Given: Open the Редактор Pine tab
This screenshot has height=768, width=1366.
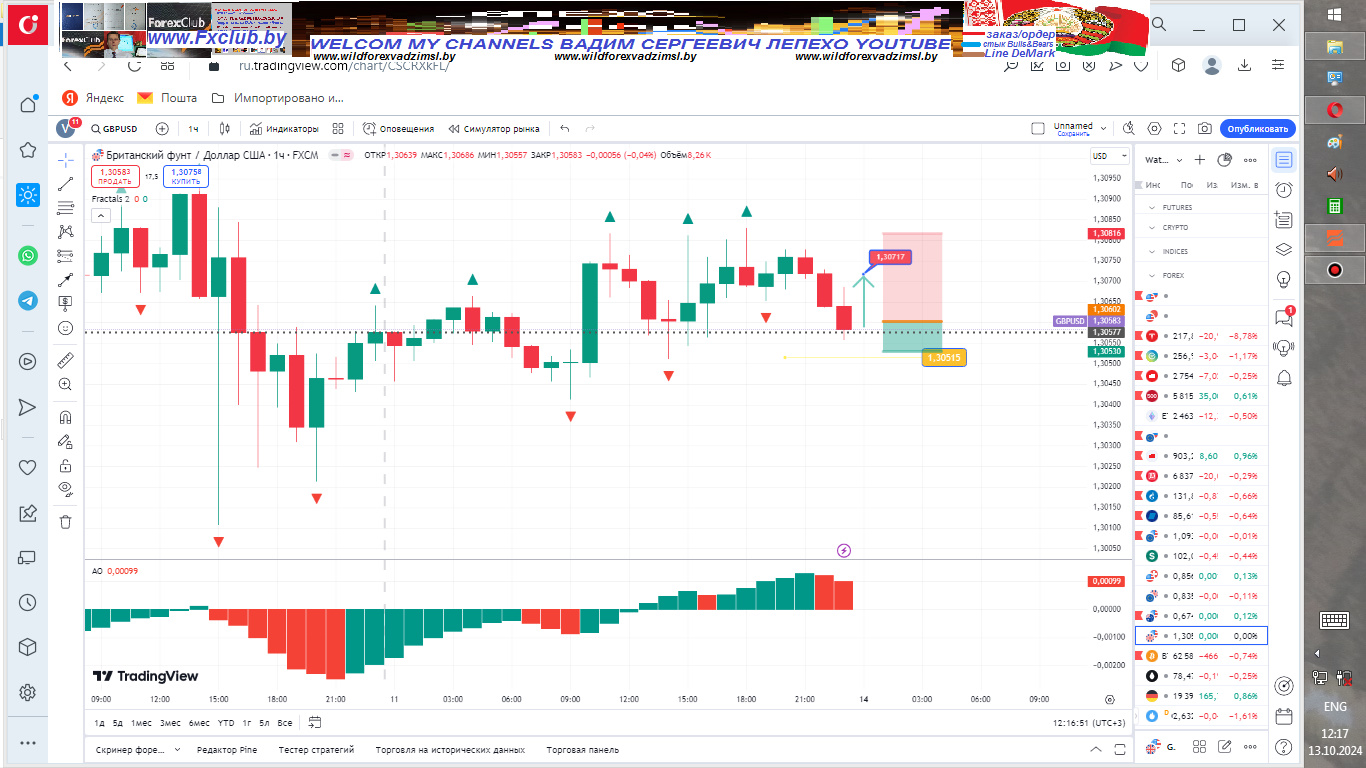Looking at the screenshot, I should tap(227, 749).
